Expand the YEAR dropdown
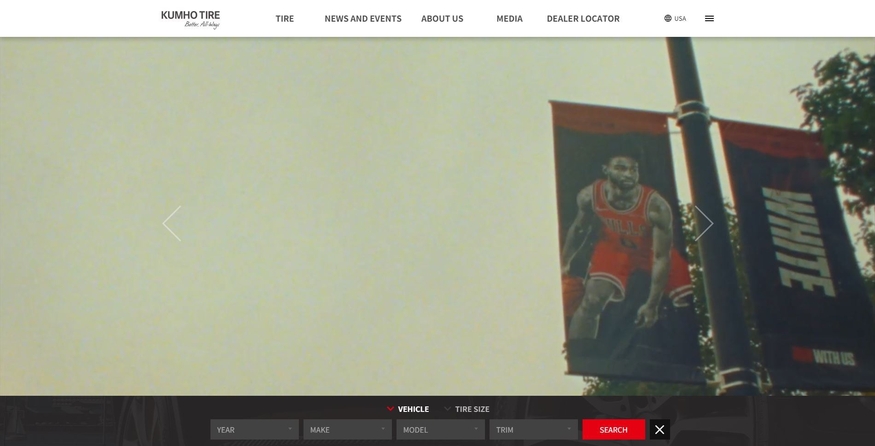Viewport: 875px width, 446px height. (x=254, y=429)
